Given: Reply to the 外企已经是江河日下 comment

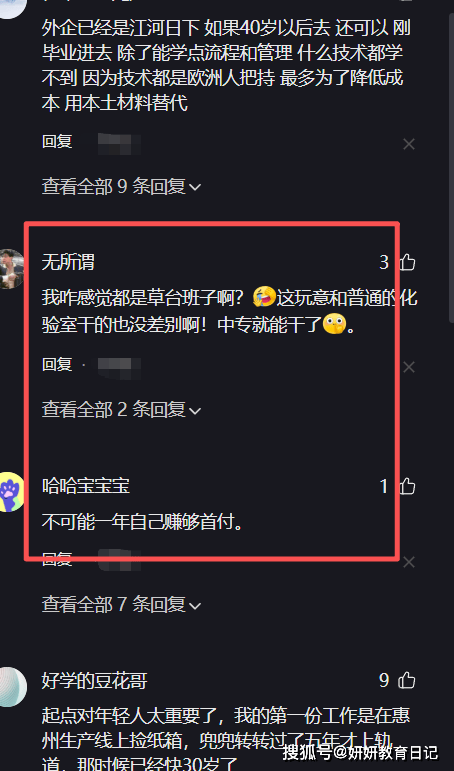Looking at the screenshot, I should tap(57, 142).
